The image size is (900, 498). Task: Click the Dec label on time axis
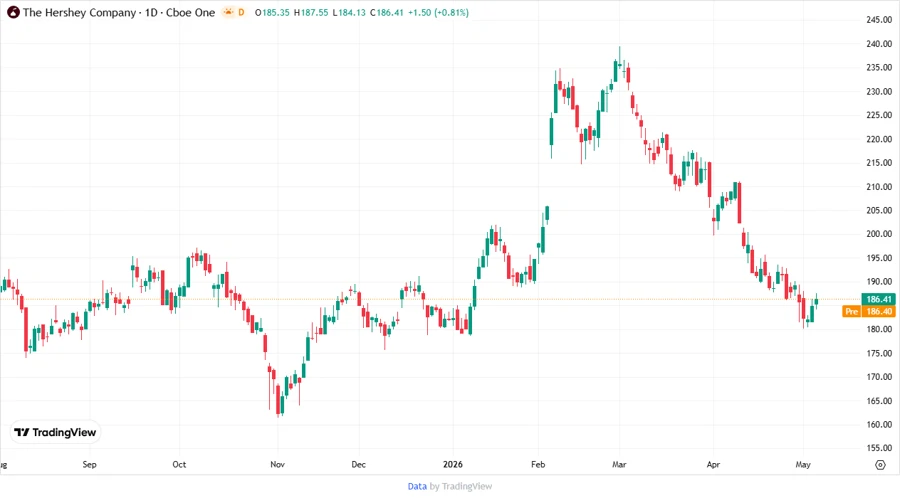tap(358, 464)
